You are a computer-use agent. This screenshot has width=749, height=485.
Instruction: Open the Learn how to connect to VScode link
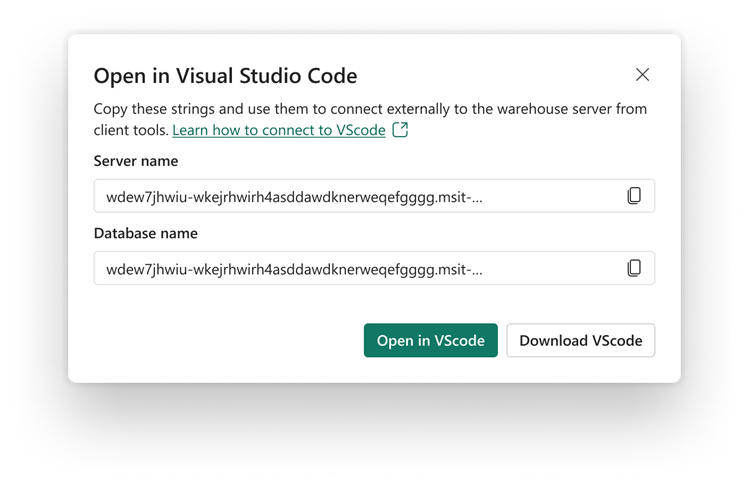pyautogui.click(x=279, y=130)
